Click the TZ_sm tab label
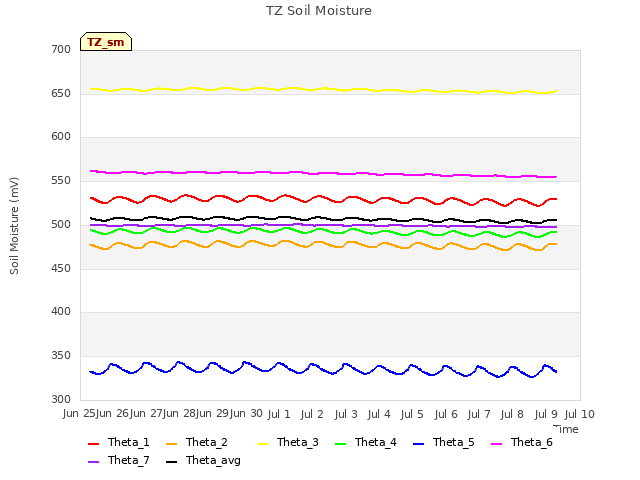 [x=106, y=42]
